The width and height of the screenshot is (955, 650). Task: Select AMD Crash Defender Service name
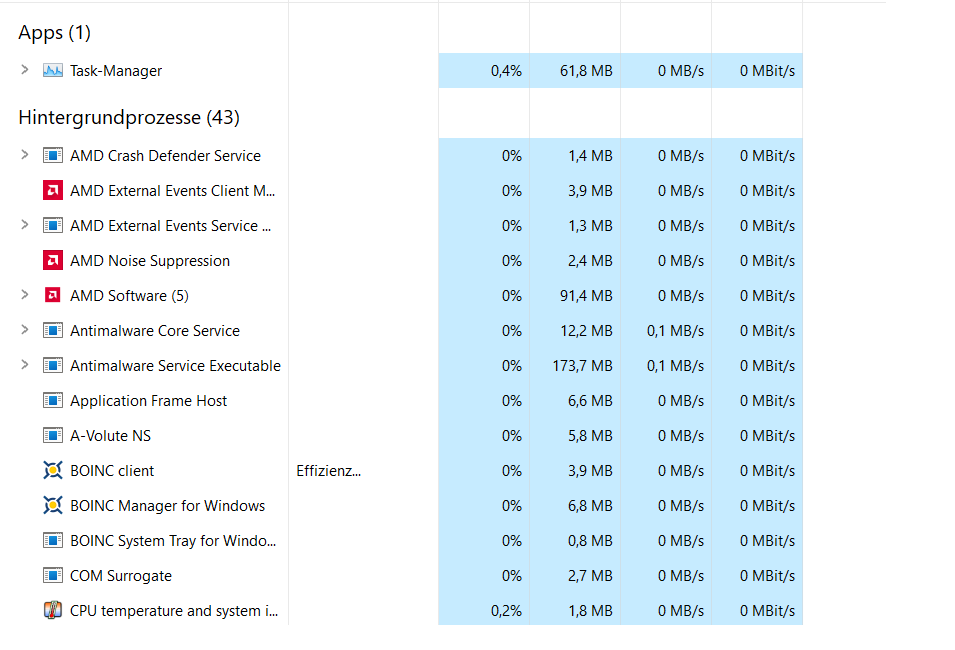165,156
